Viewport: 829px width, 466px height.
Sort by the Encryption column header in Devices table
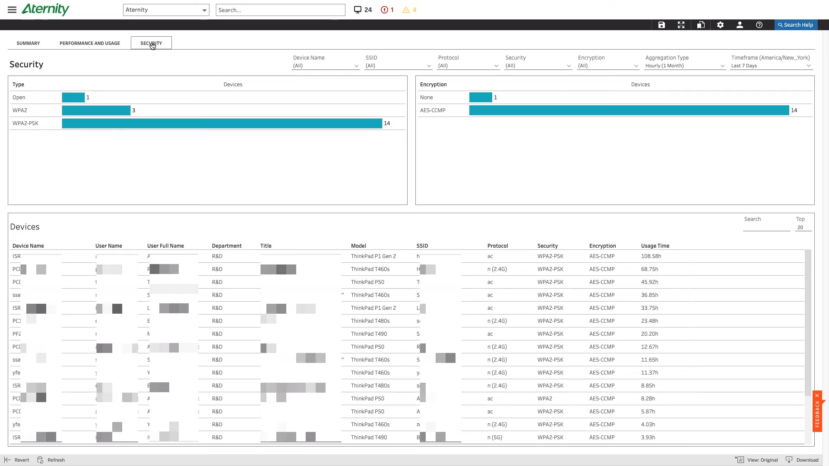pyautogui.click(x=602, y=246)
